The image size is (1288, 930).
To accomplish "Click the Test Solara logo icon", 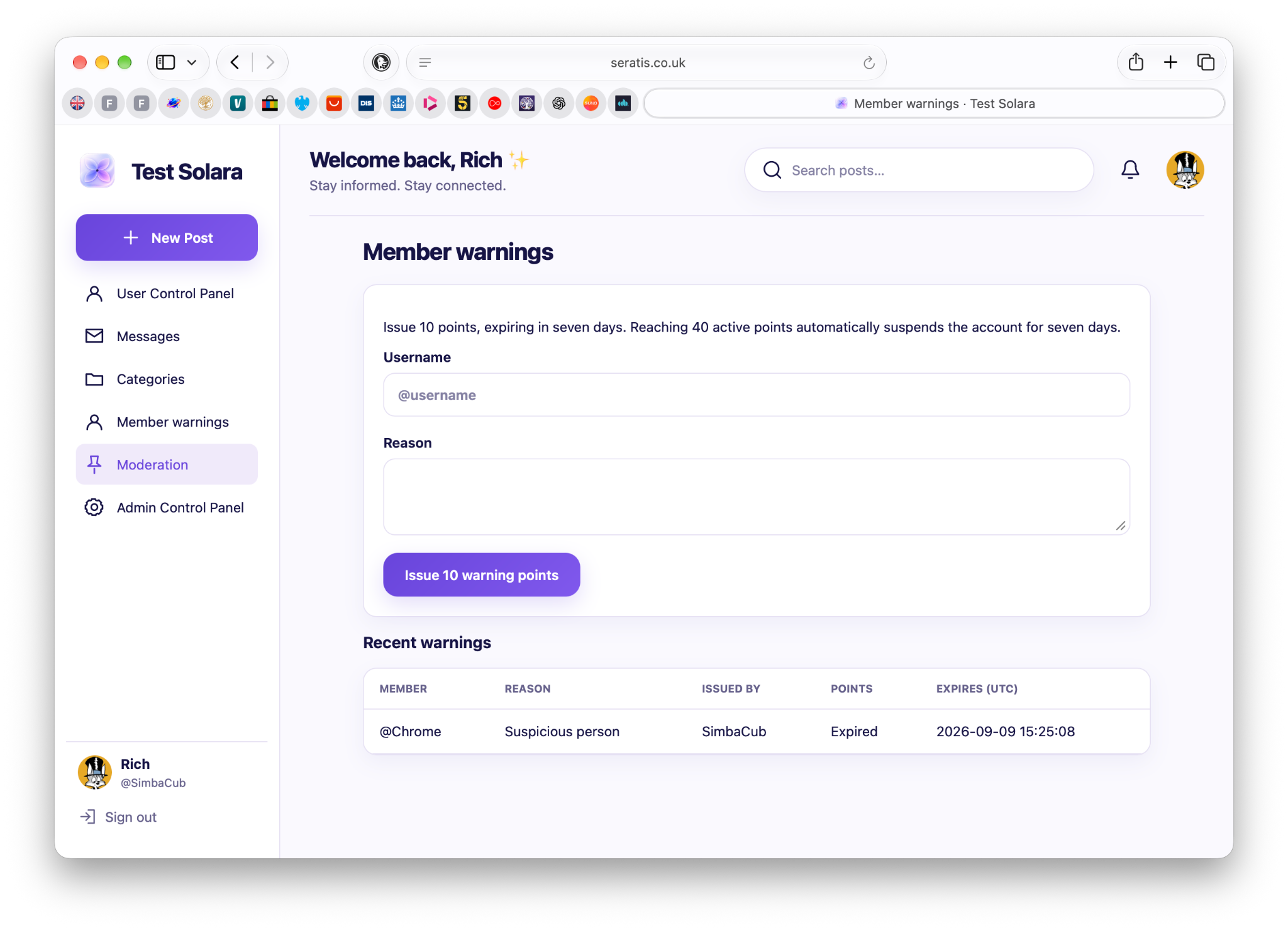I will click(97, 171).
